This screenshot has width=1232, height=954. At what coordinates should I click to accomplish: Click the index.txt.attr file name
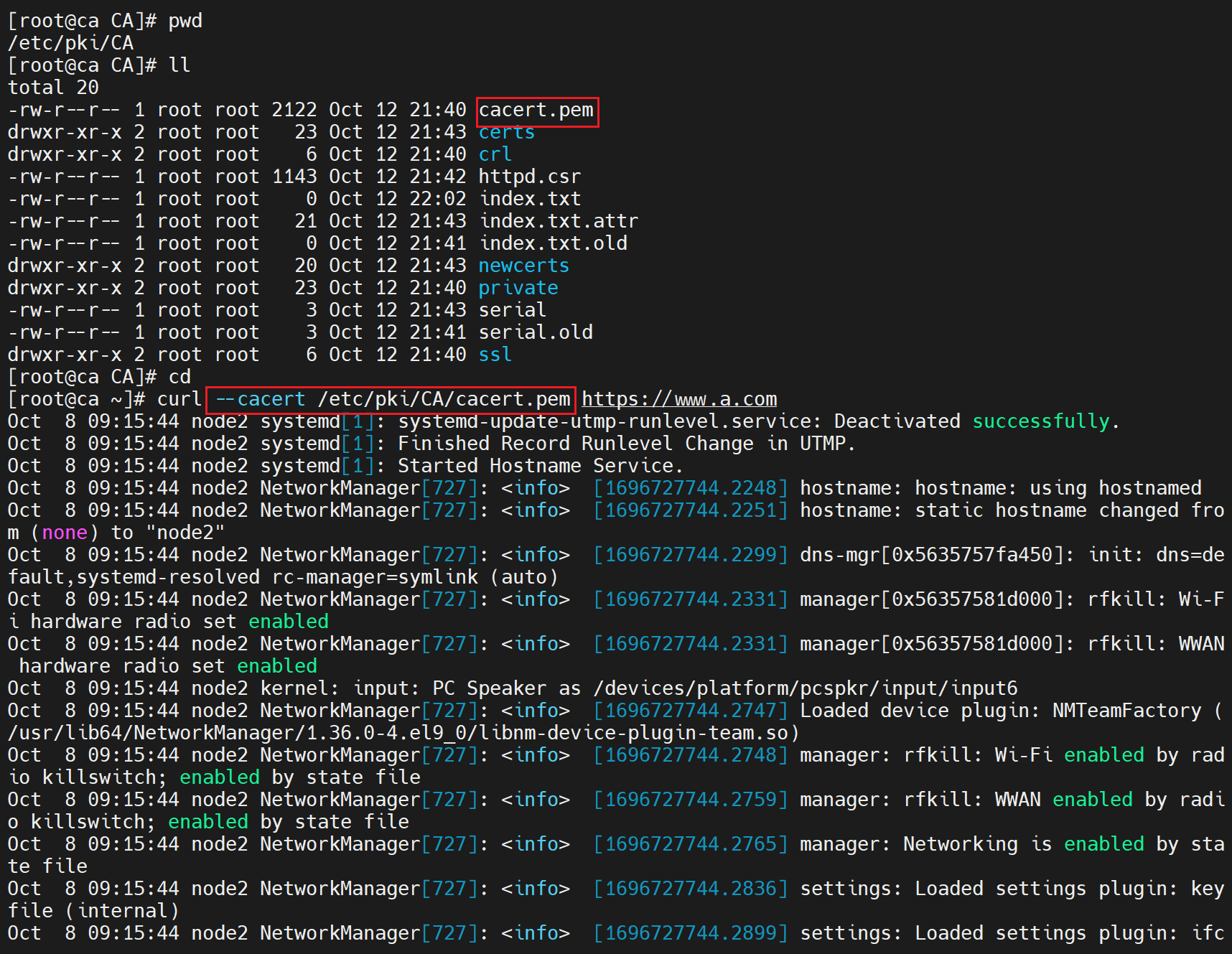pos(558,221)
